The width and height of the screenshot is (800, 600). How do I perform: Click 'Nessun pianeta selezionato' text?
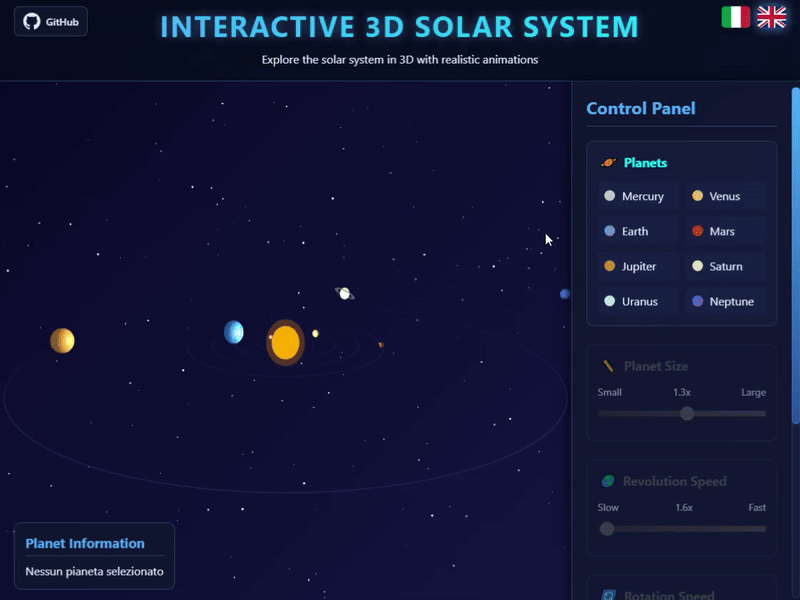tap(94, 571)
